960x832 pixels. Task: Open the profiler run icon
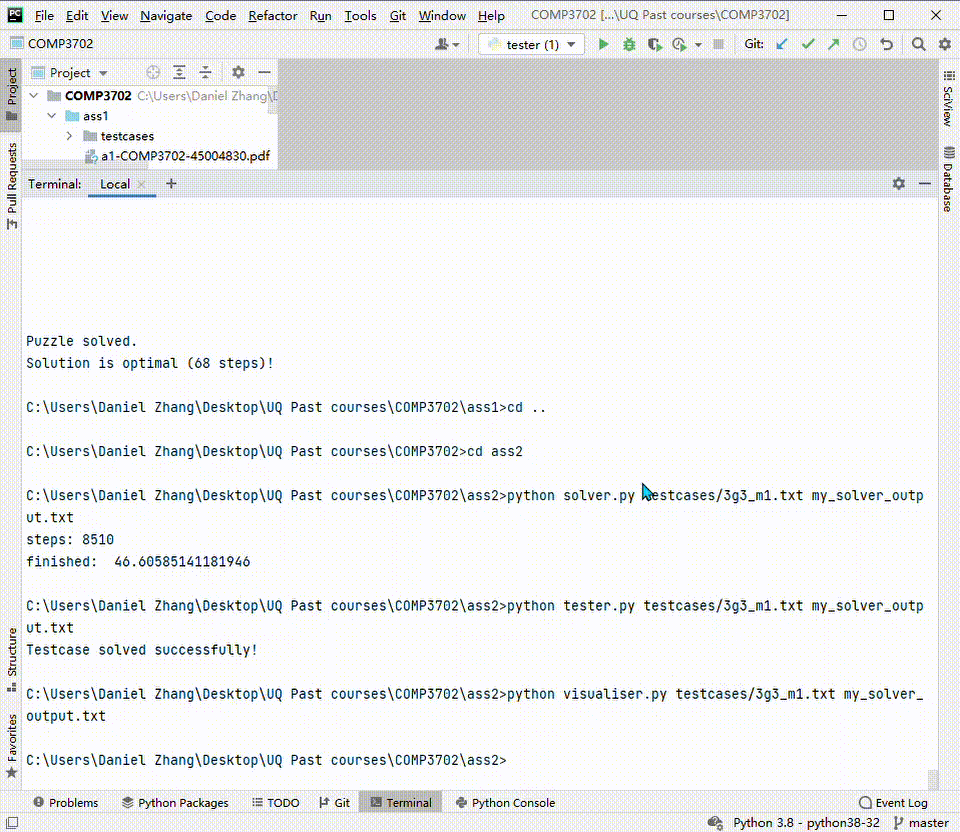click(x=679, y=44)
